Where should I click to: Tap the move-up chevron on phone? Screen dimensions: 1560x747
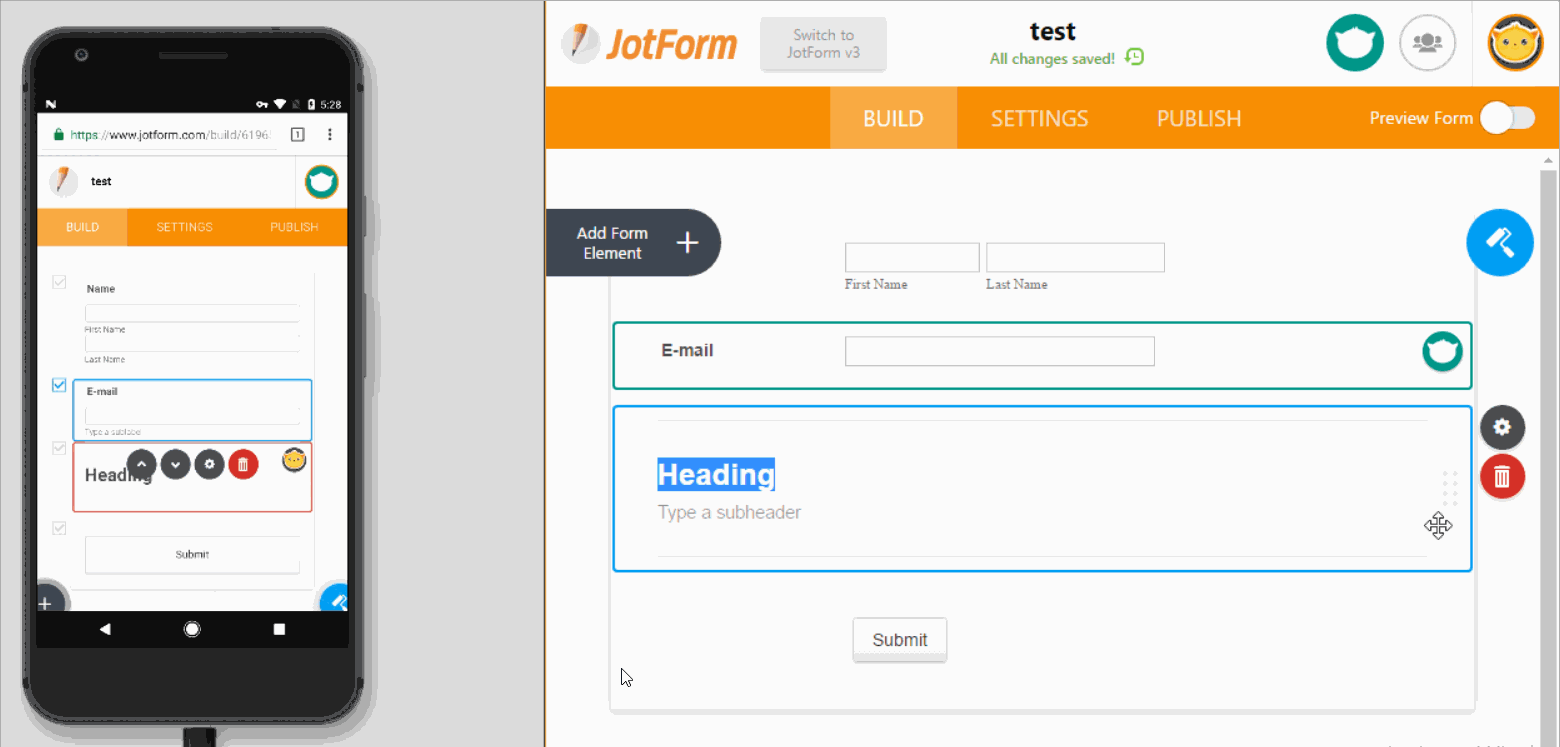pos(142,464)
